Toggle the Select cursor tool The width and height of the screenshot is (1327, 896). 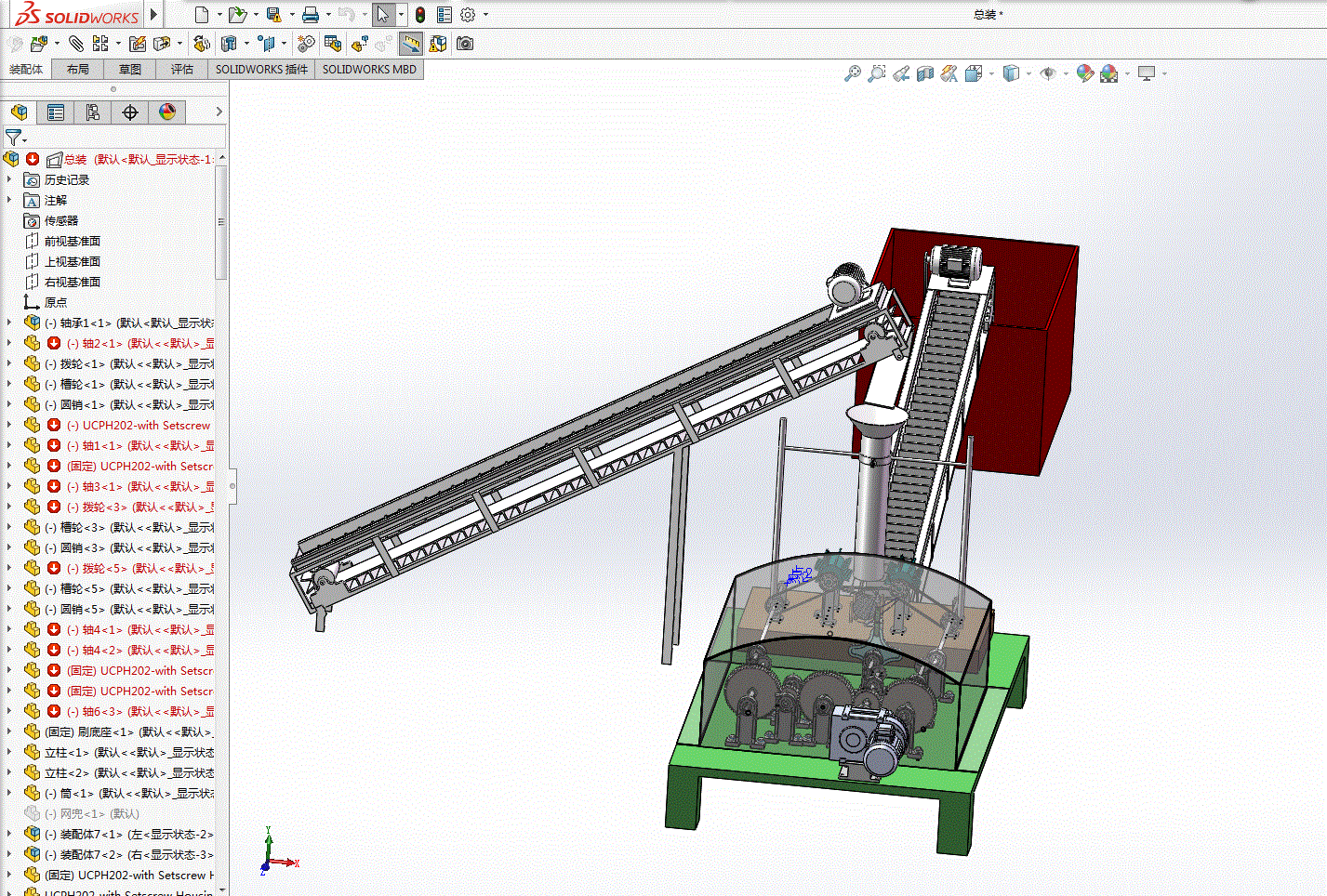click(x=383, y=15)
